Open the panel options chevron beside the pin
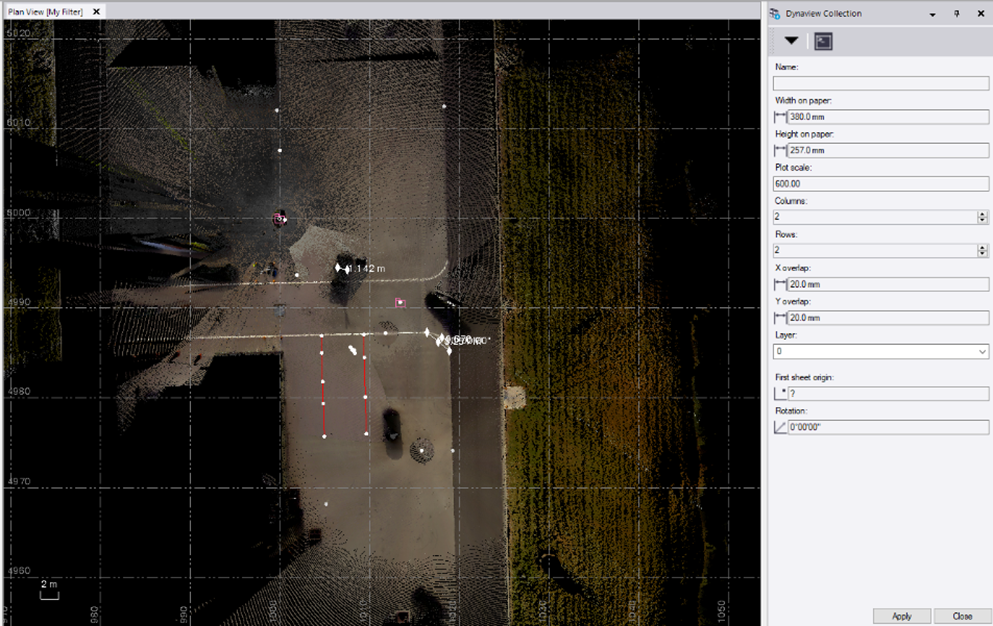 tap(932, 14)
